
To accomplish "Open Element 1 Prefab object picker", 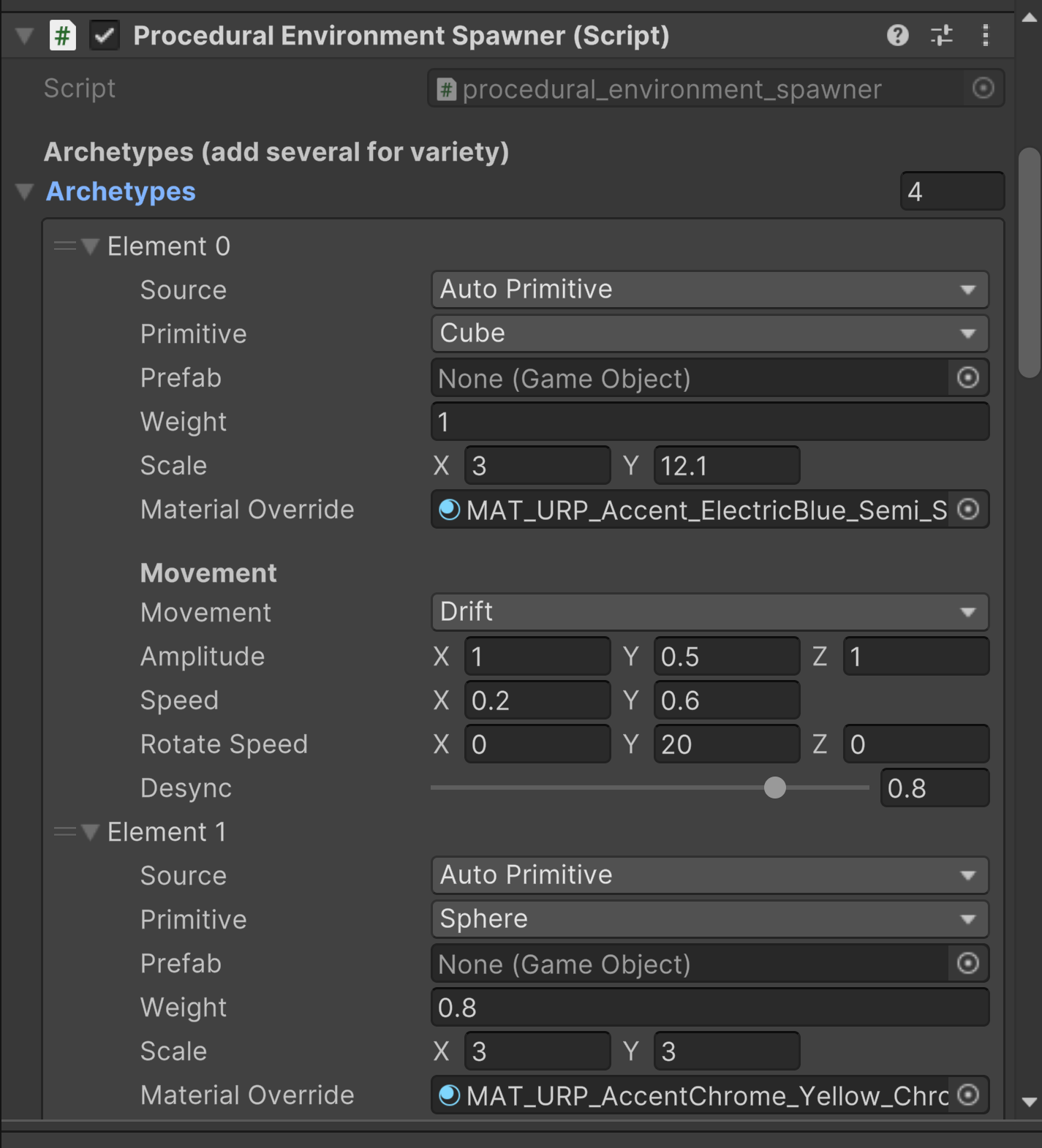I will click(967, 964).
